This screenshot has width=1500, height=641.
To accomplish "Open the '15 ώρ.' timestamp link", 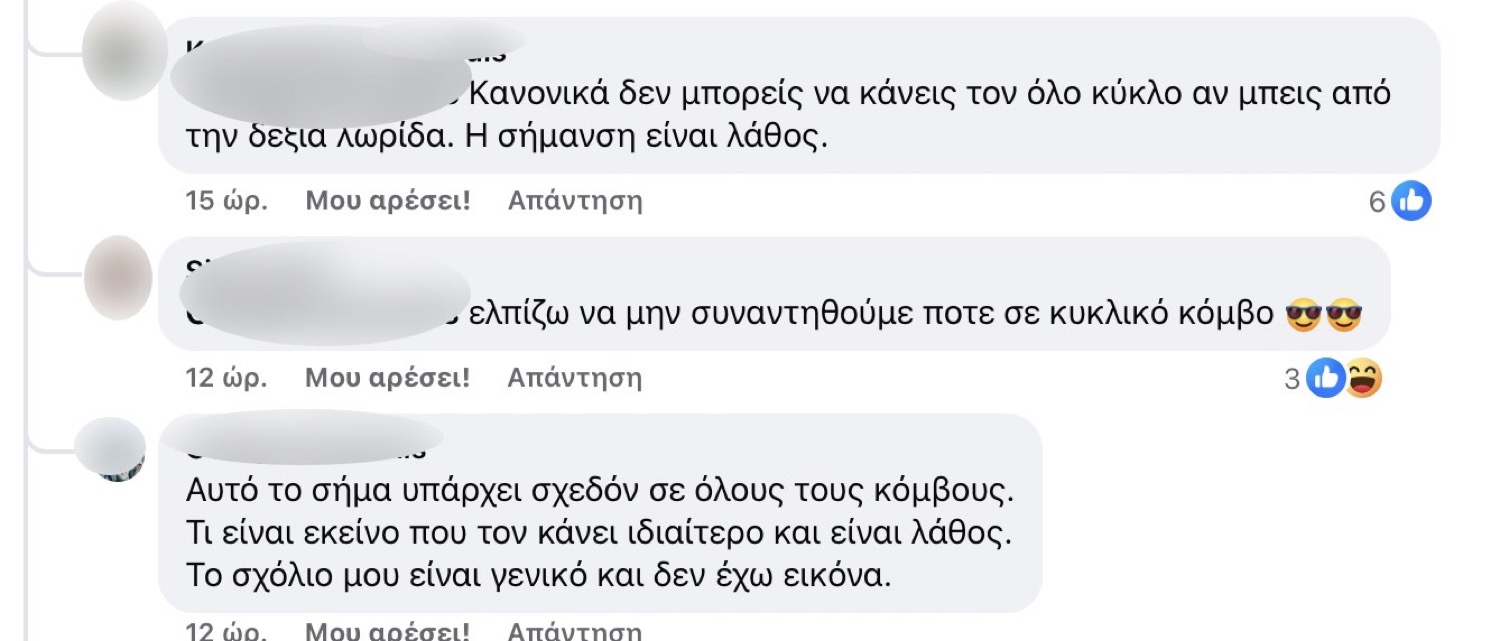I will 226,201.
